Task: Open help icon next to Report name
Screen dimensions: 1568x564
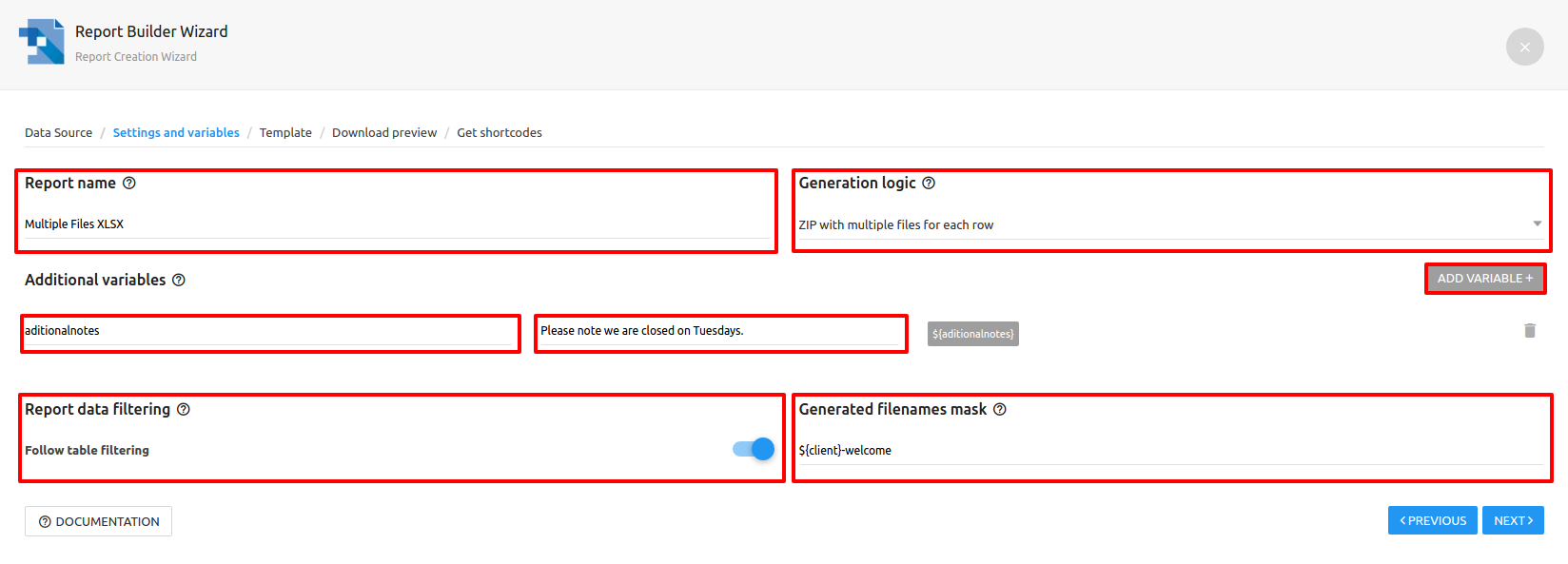Action: (129, 183)
